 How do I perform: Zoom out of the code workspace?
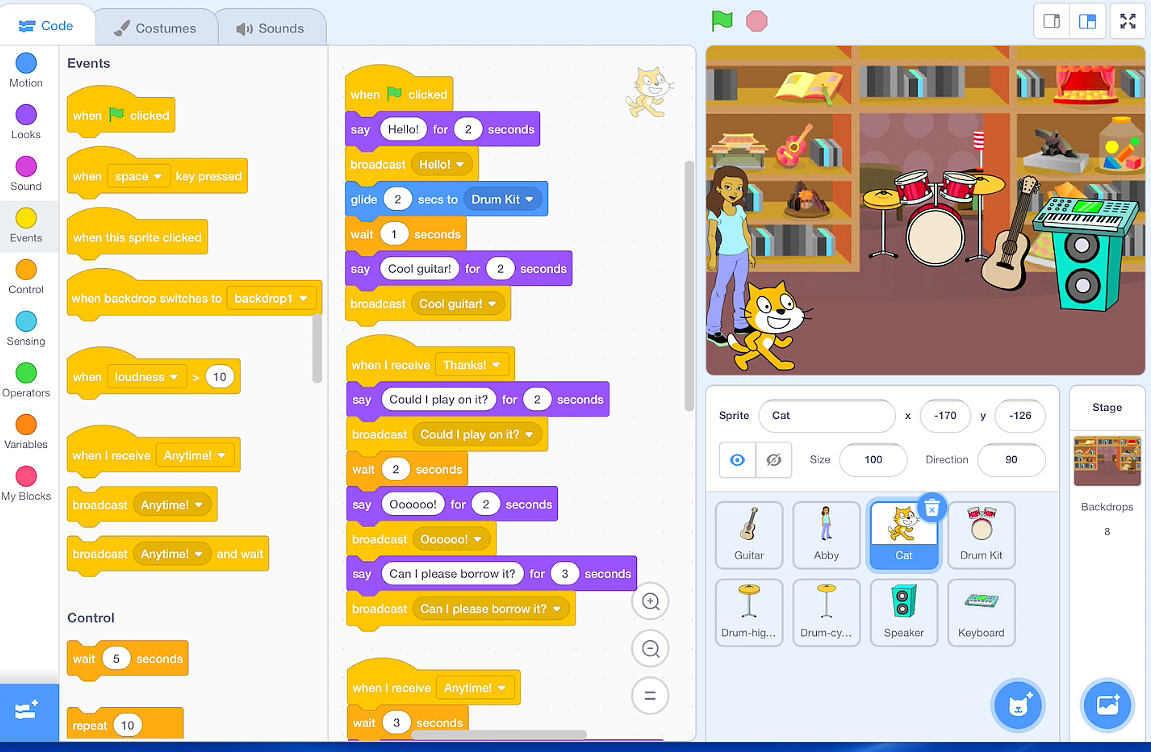(x=650, y=648)
